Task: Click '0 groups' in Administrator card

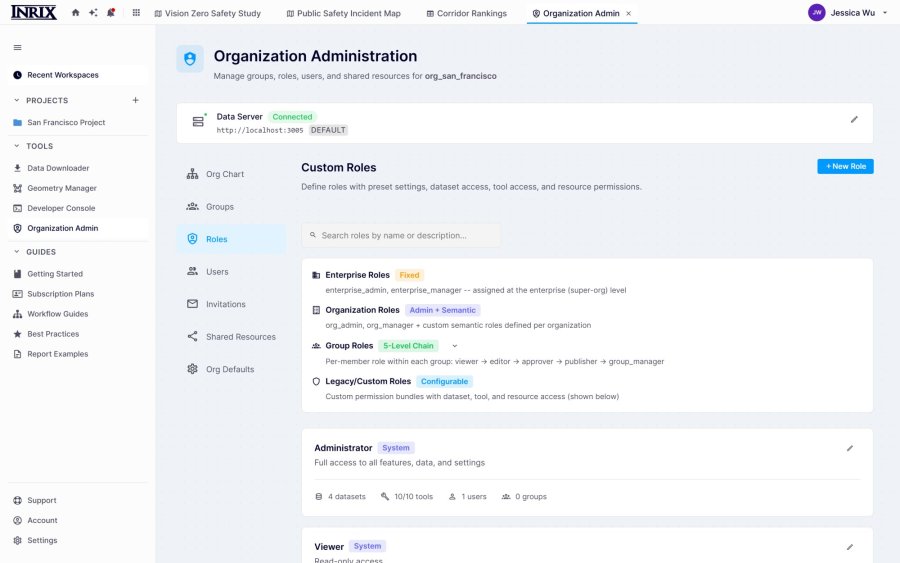Action: click(x=524, y=497)
